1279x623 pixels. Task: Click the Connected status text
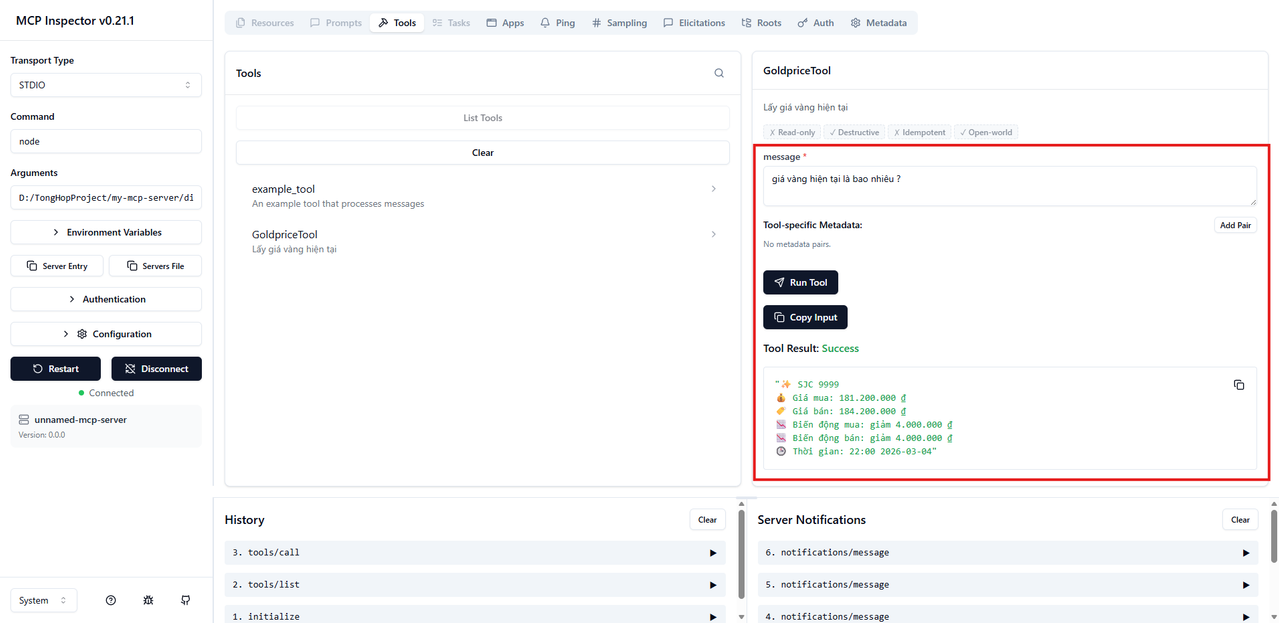tap(111, 393)
